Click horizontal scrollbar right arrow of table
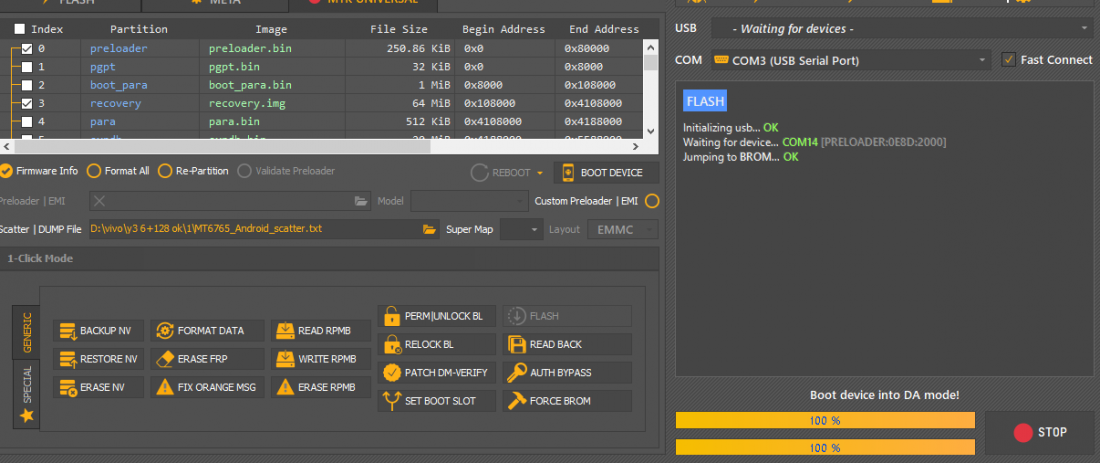1100x463 pixels. tap(636, 147)
